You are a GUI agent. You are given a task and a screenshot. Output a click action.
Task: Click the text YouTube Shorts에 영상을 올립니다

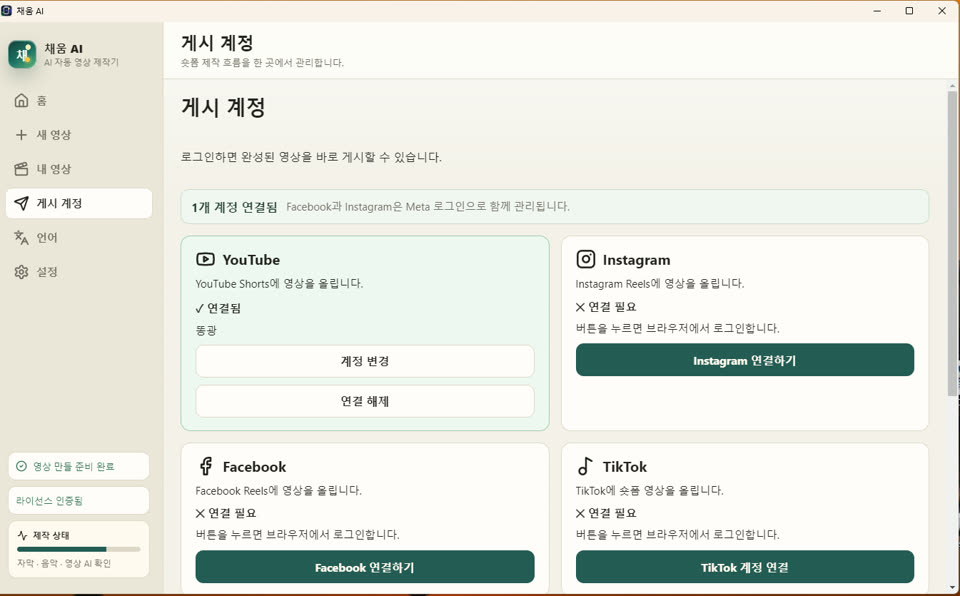(279, 284)
